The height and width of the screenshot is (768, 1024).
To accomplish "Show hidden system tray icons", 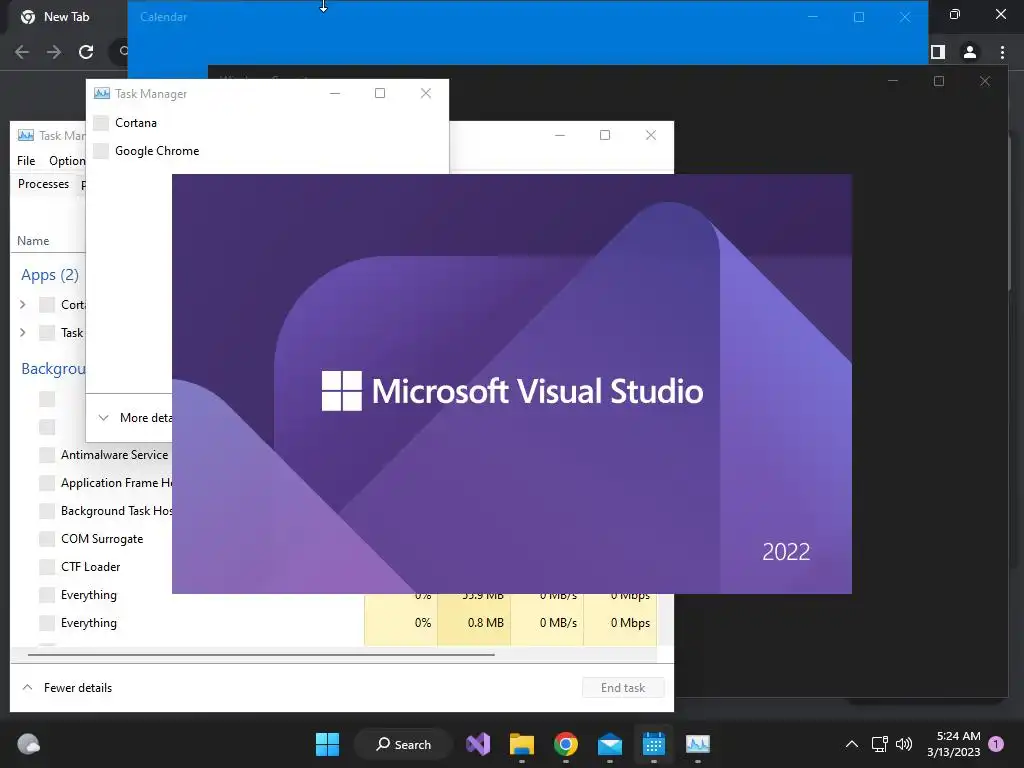I will [x=852, y=744].
